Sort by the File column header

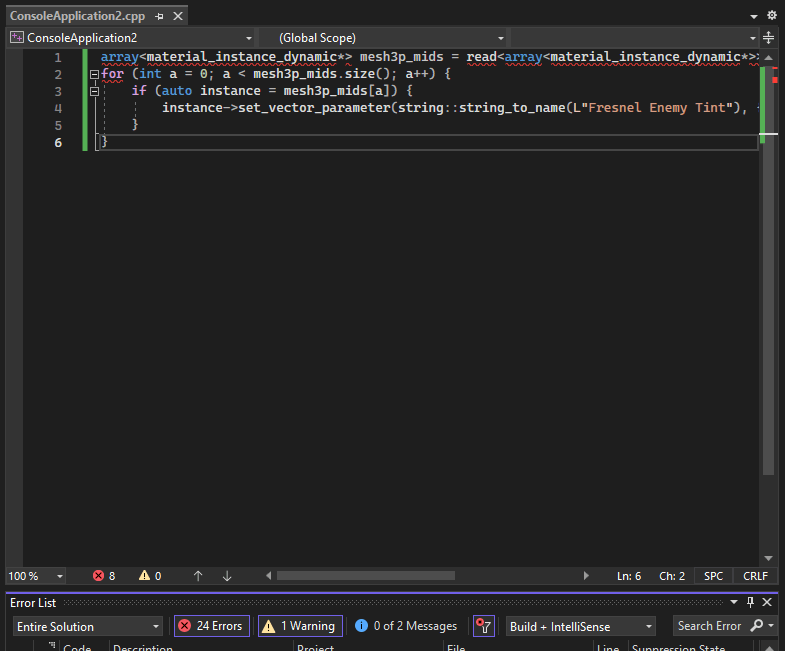click(456, 647)
